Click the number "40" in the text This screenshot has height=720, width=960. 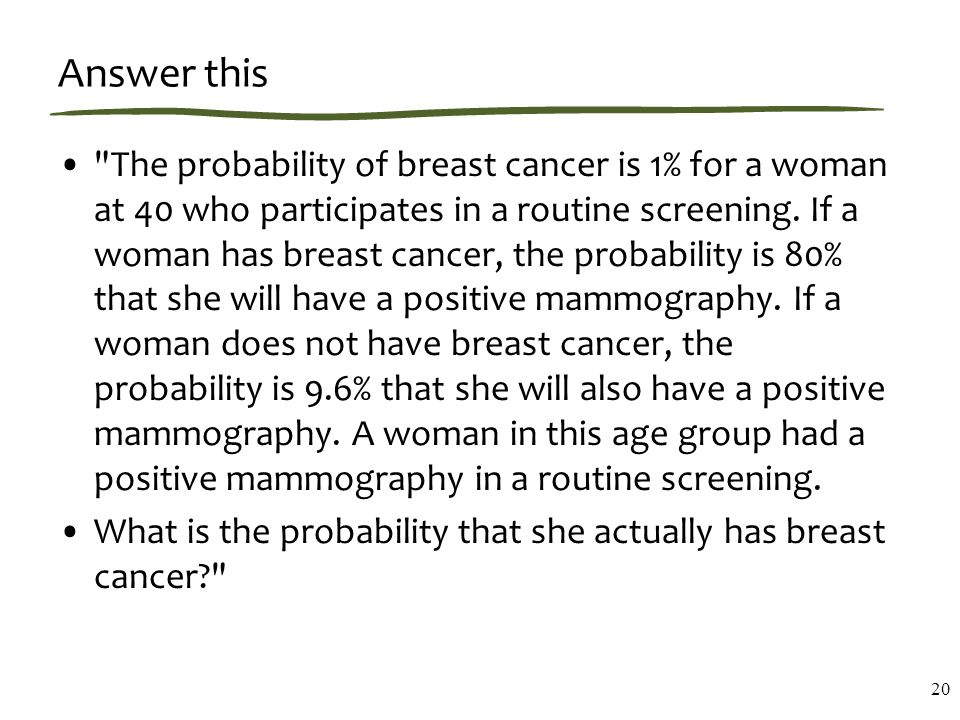153,210
